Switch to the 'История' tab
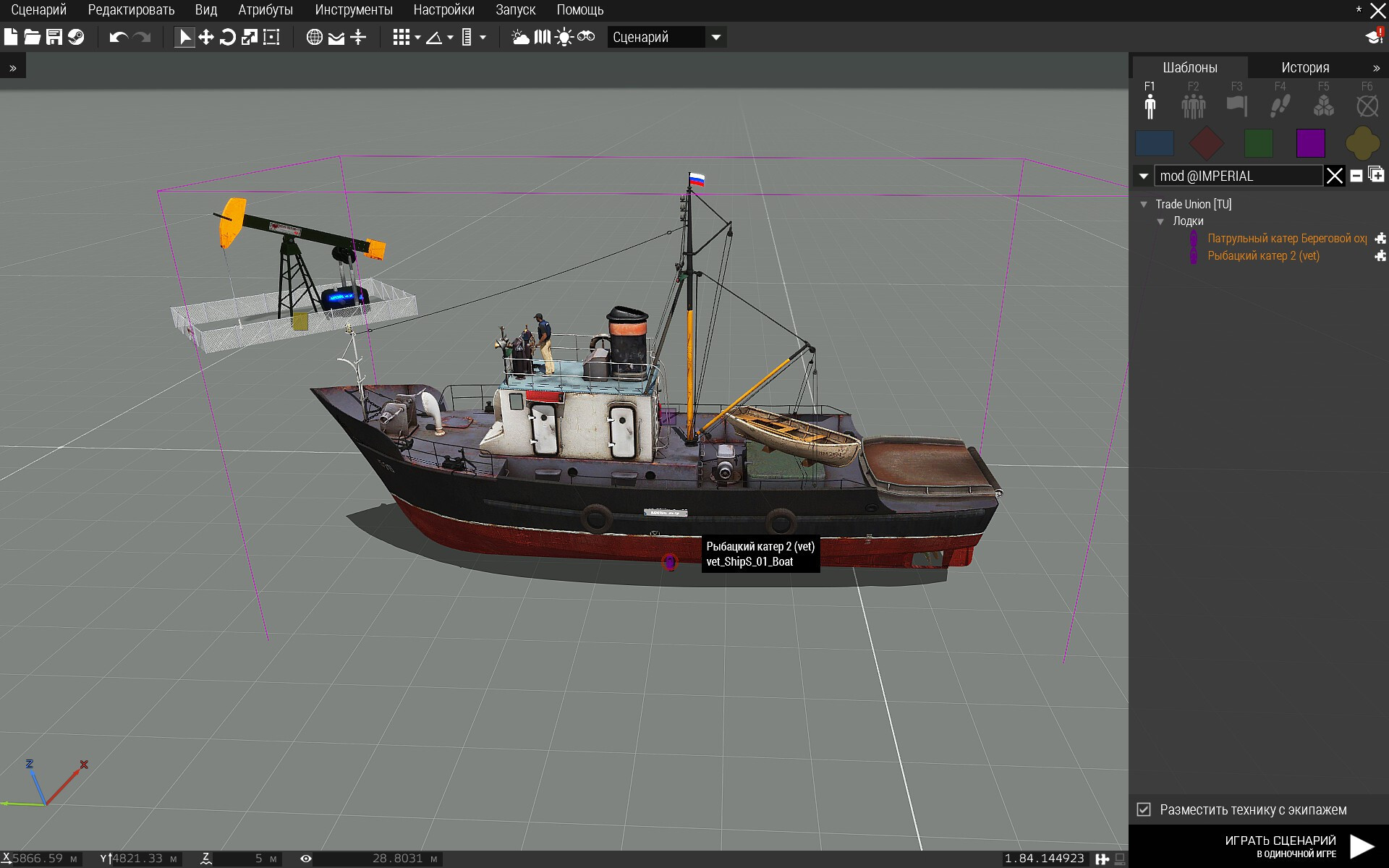This screenshot has width=1389, height=868. 1304,67
